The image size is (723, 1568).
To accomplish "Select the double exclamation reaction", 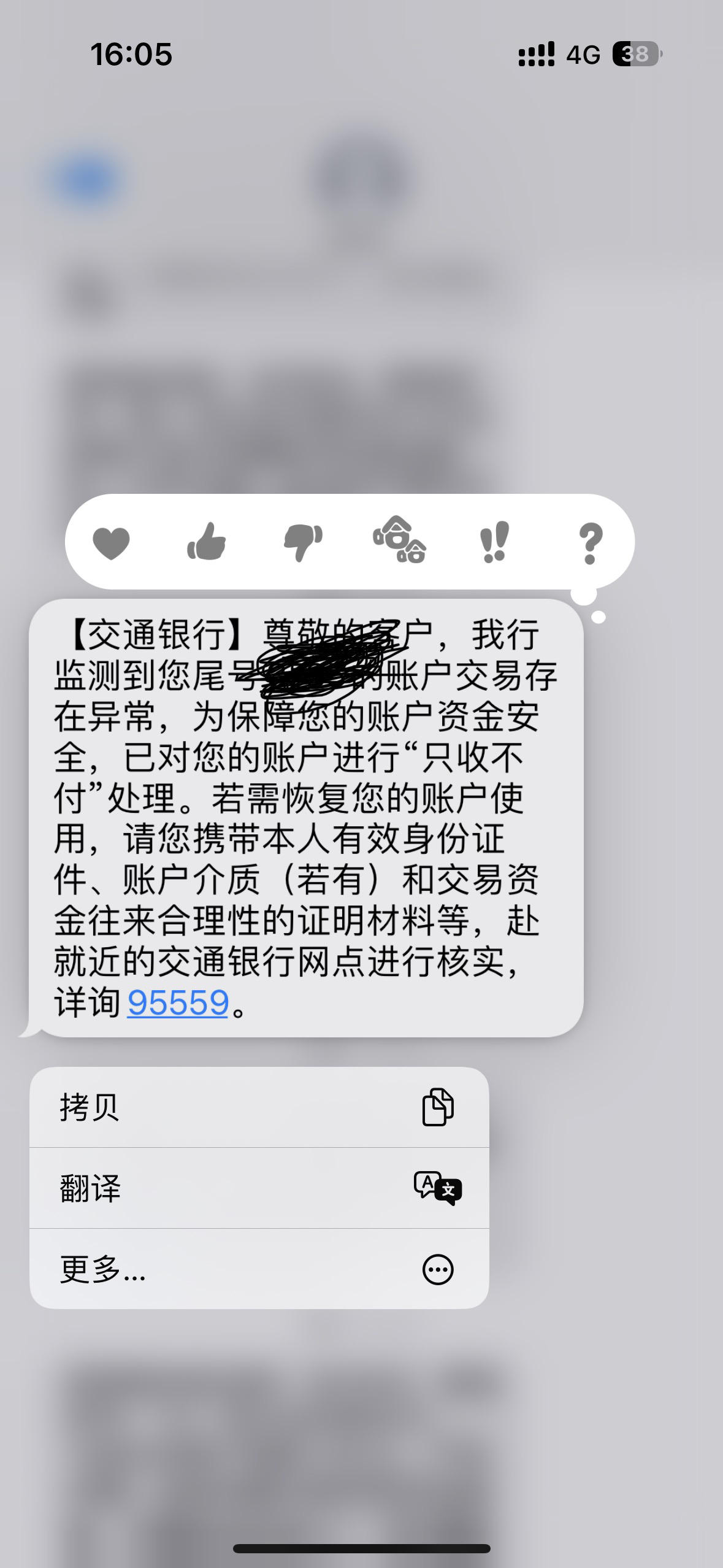I will [x=494, y=542].
